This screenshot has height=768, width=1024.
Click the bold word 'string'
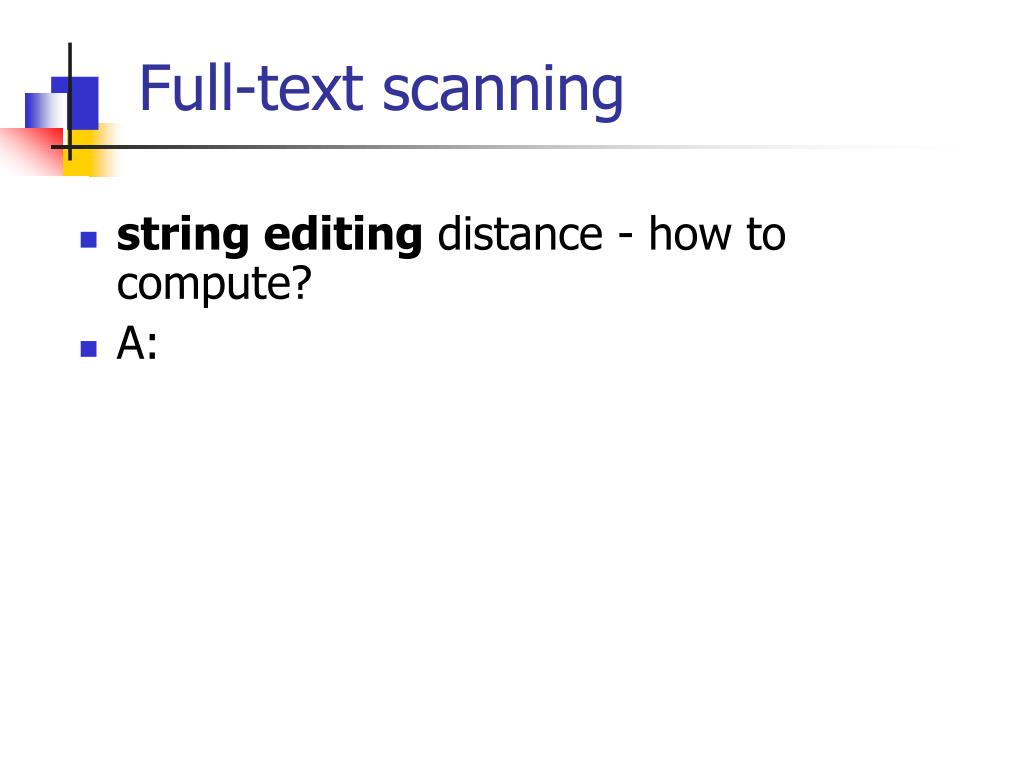coord(183,236)
